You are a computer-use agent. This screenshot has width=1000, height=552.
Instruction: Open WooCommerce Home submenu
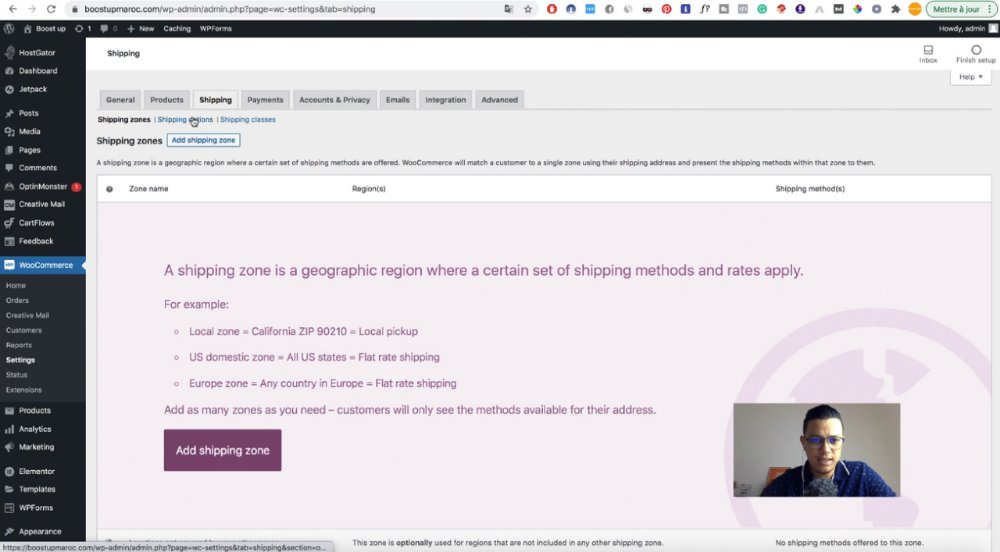[16, 286]
